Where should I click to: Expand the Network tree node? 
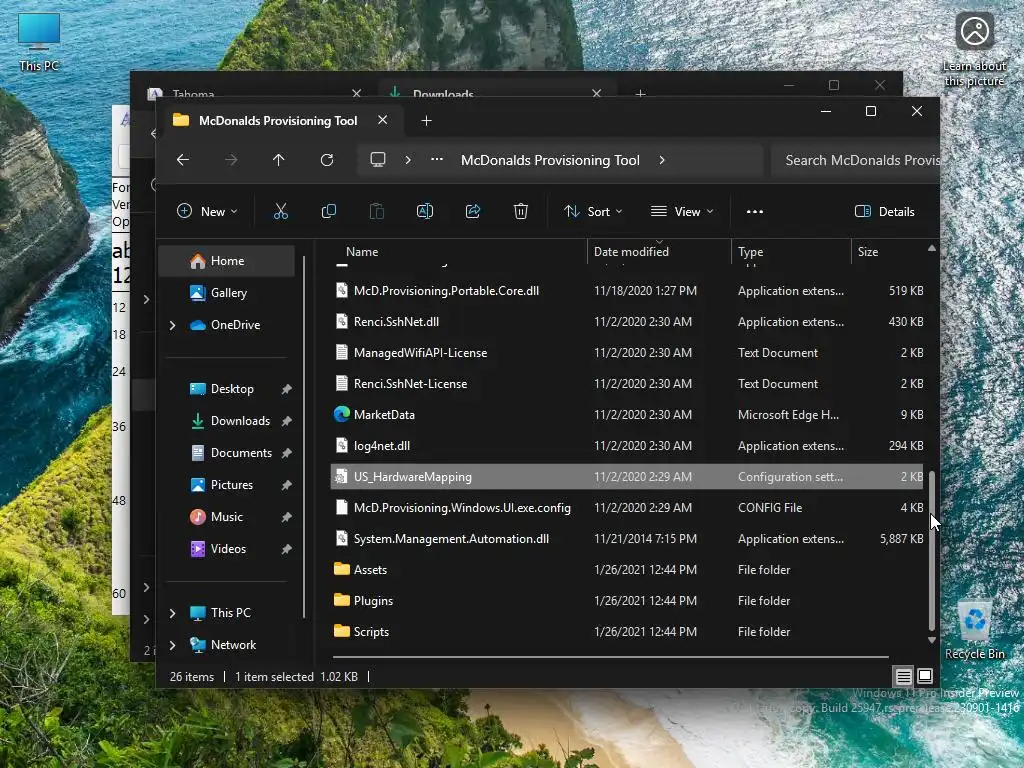pyautogui.click(x=172, y=645)
